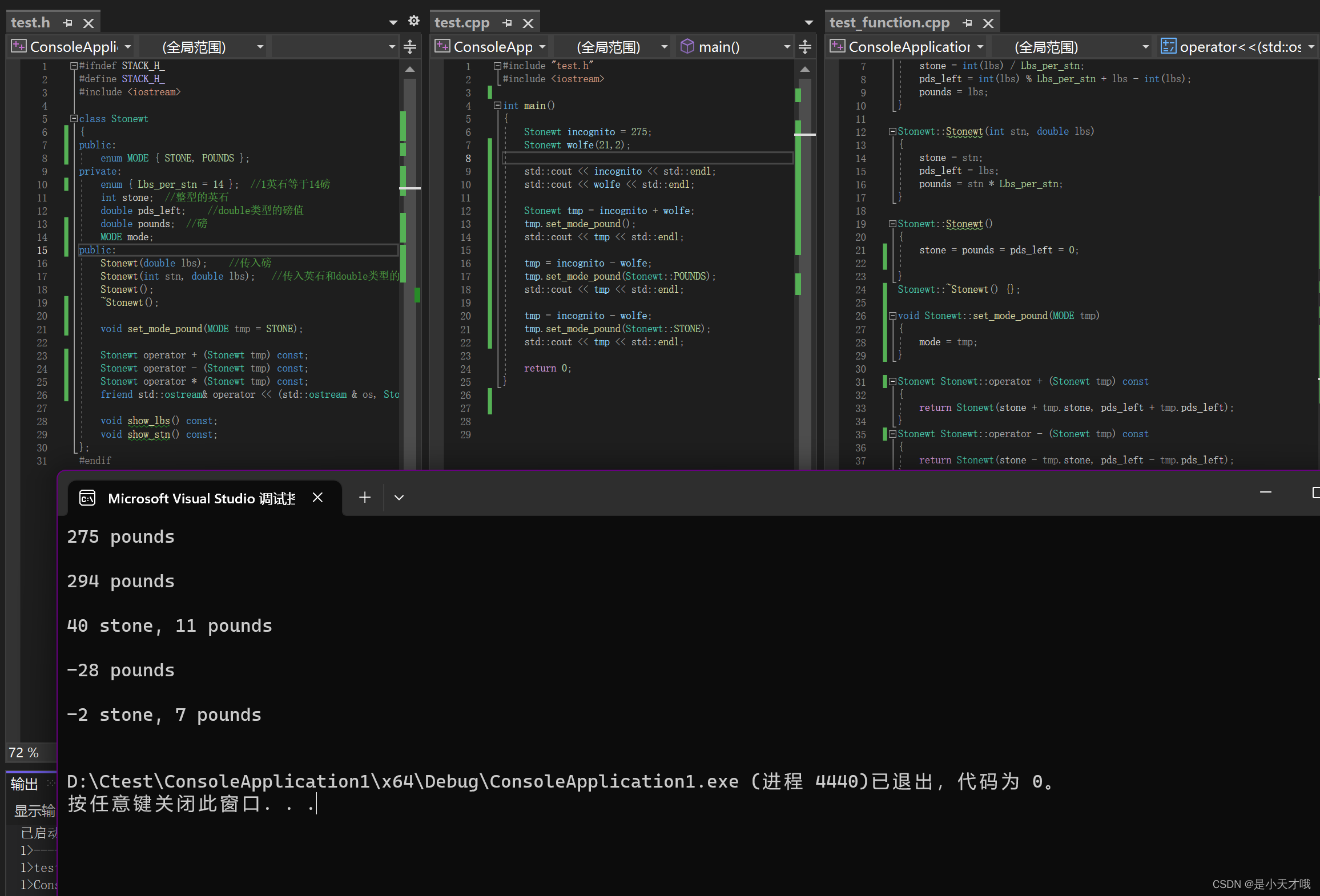Collapse the class Stonewt code region in test.h
Image resolution: width=1320 pixels, height=896 pixels.
click(73, 119)
